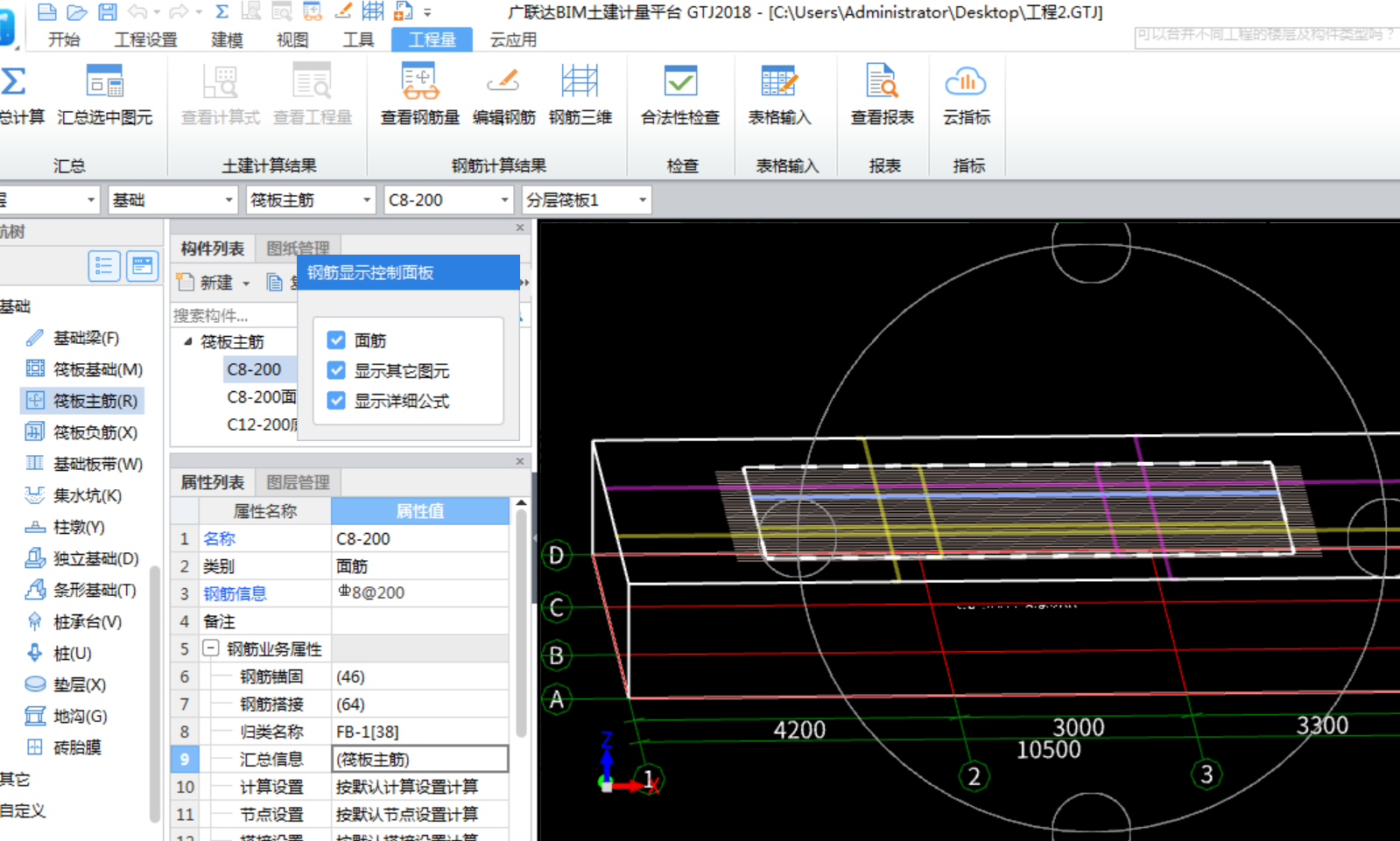Image resolution: width=1400 pixels, height=841 pixels.
Task: Run 合法性检查
Action: click(x=680, y=95)
